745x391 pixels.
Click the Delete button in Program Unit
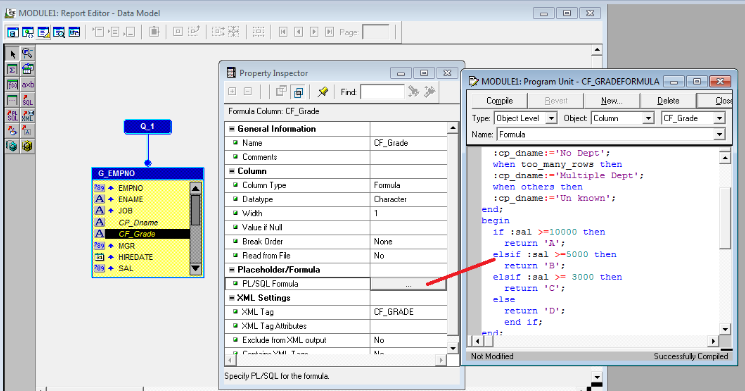668,101
